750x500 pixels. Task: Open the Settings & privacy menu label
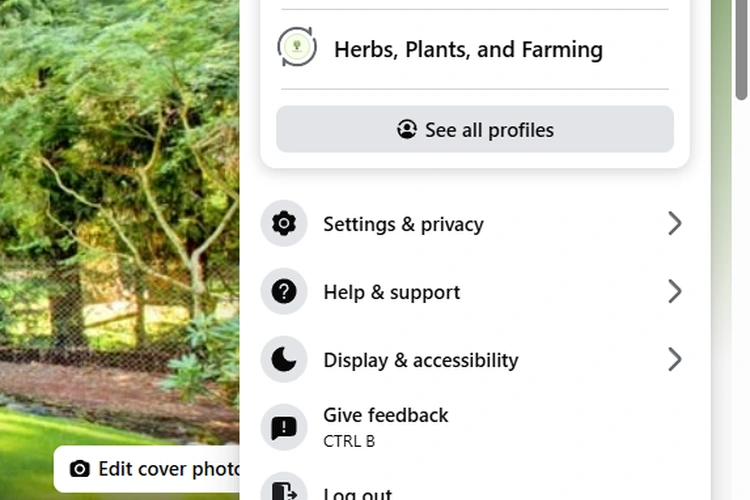tap(403, 224)
